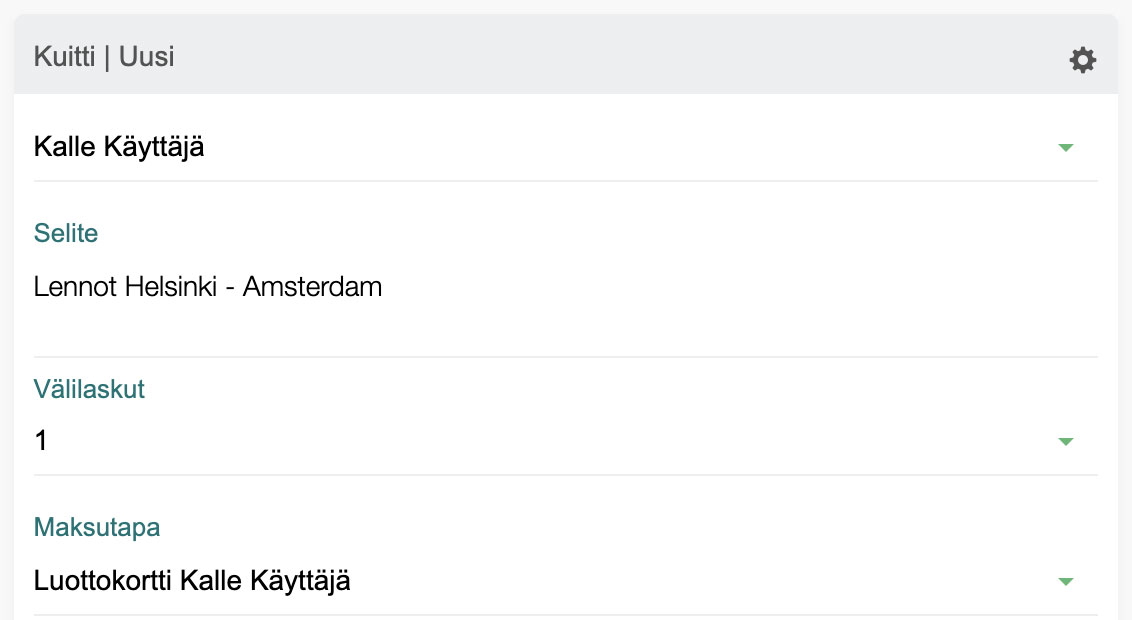The height and width of the screenshot is (620, 1132).
Task: Click the word 'Luottokortti' in Maksutapa value
Action: pos(103,580)
